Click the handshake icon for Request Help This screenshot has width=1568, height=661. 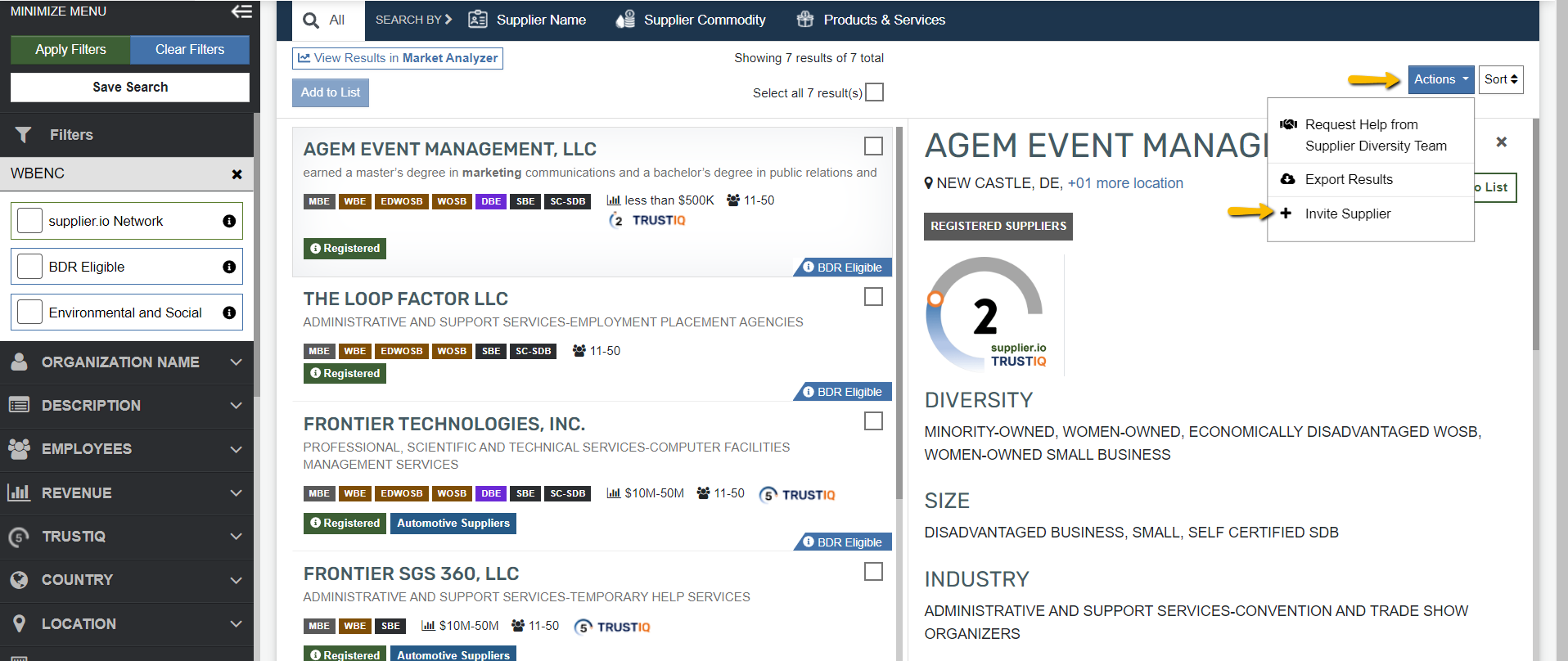1288,124
